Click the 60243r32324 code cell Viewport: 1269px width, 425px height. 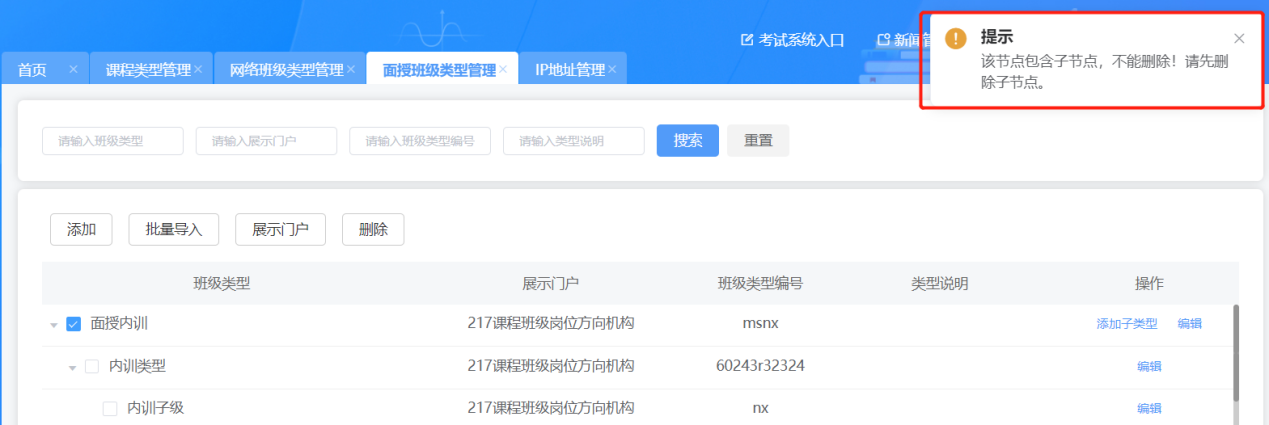(x=760, y=366)
